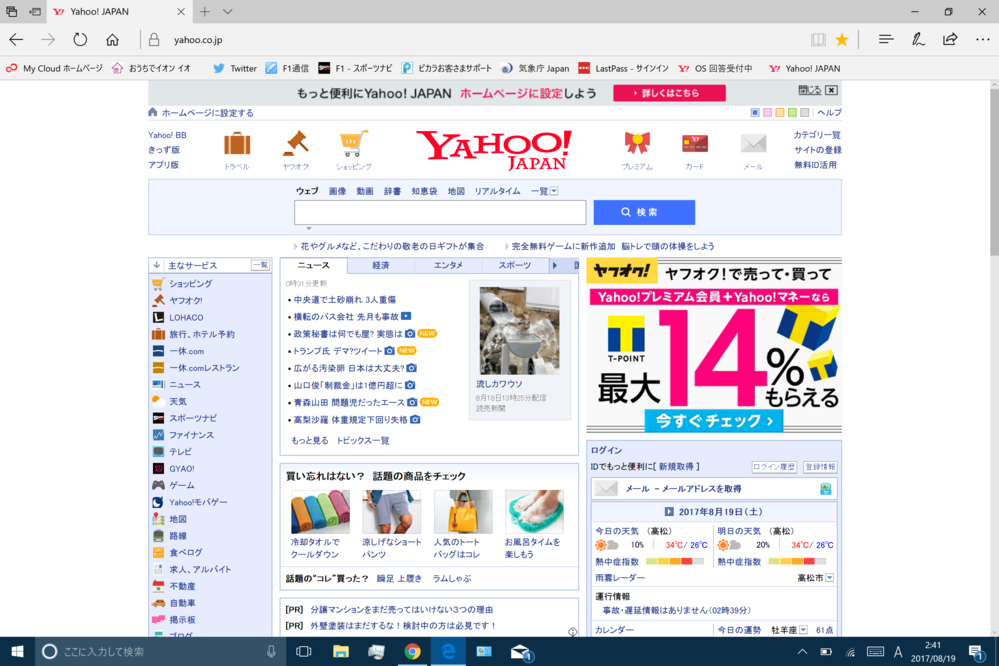Select the blue page theme swatch
Screen dimensions: 999x666
[755, 113]
